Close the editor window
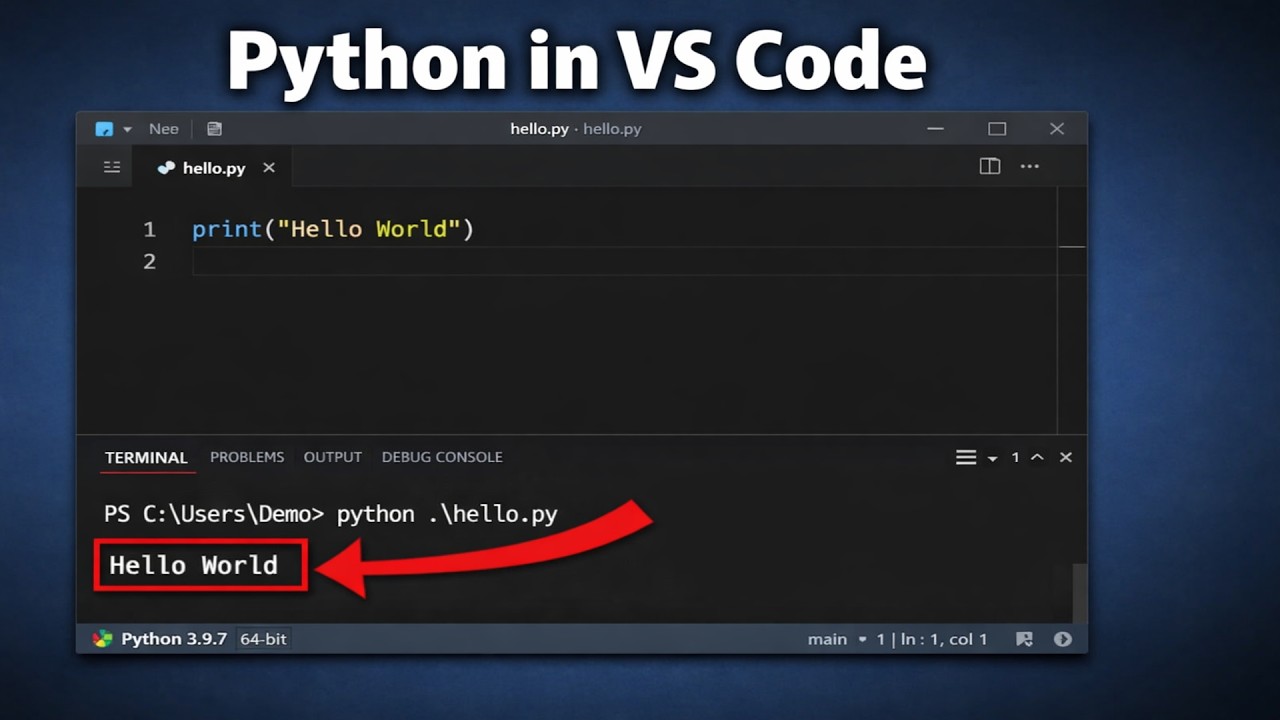Screen dimensions: 1280x720 pyautogui.click(x=1057, y=129)
